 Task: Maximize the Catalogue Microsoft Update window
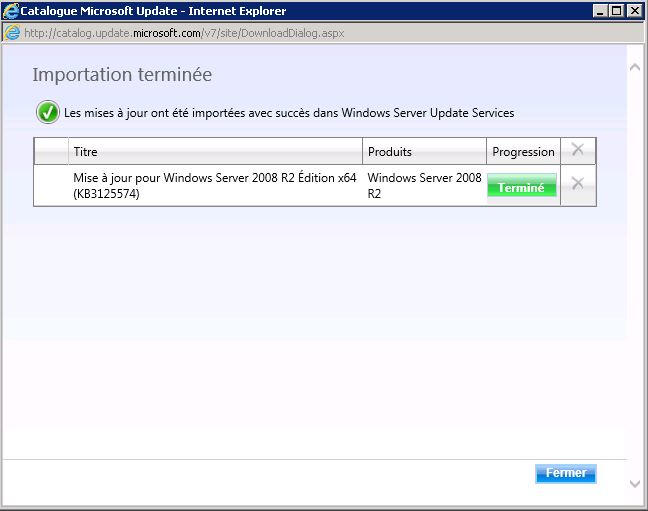(617, 11)
